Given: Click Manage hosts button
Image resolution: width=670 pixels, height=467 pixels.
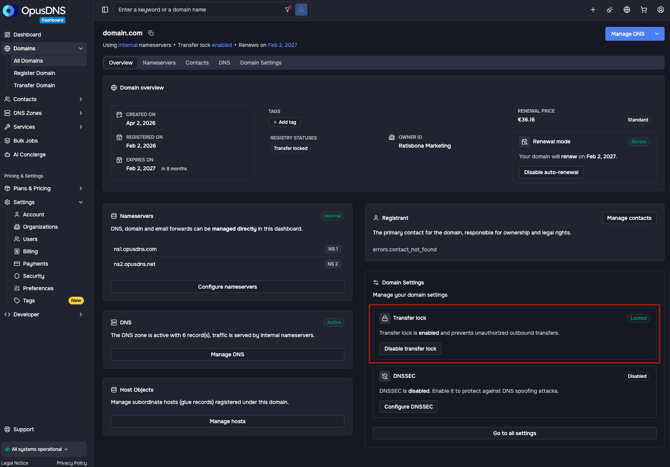Looking at the screenshot, I should [227, 421].
